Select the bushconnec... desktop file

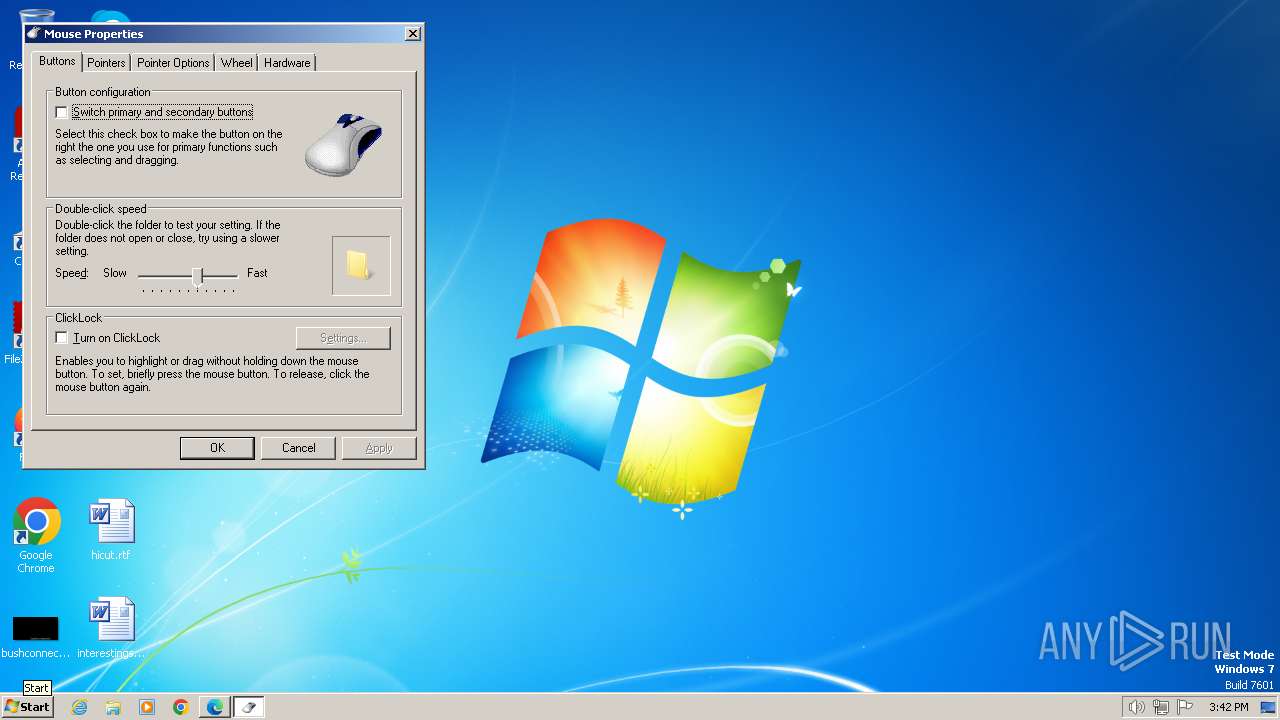(36, 637)
